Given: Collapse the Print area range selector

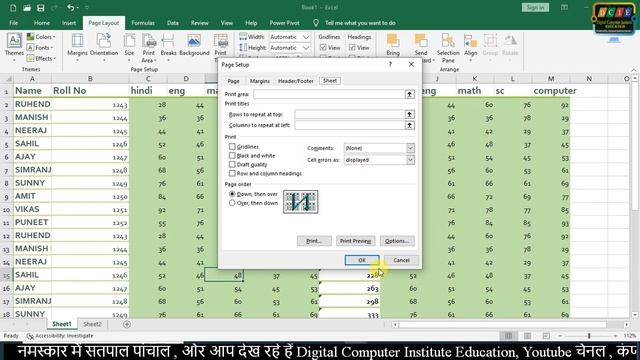Looking at the screenshot, I should coord(409,94).
